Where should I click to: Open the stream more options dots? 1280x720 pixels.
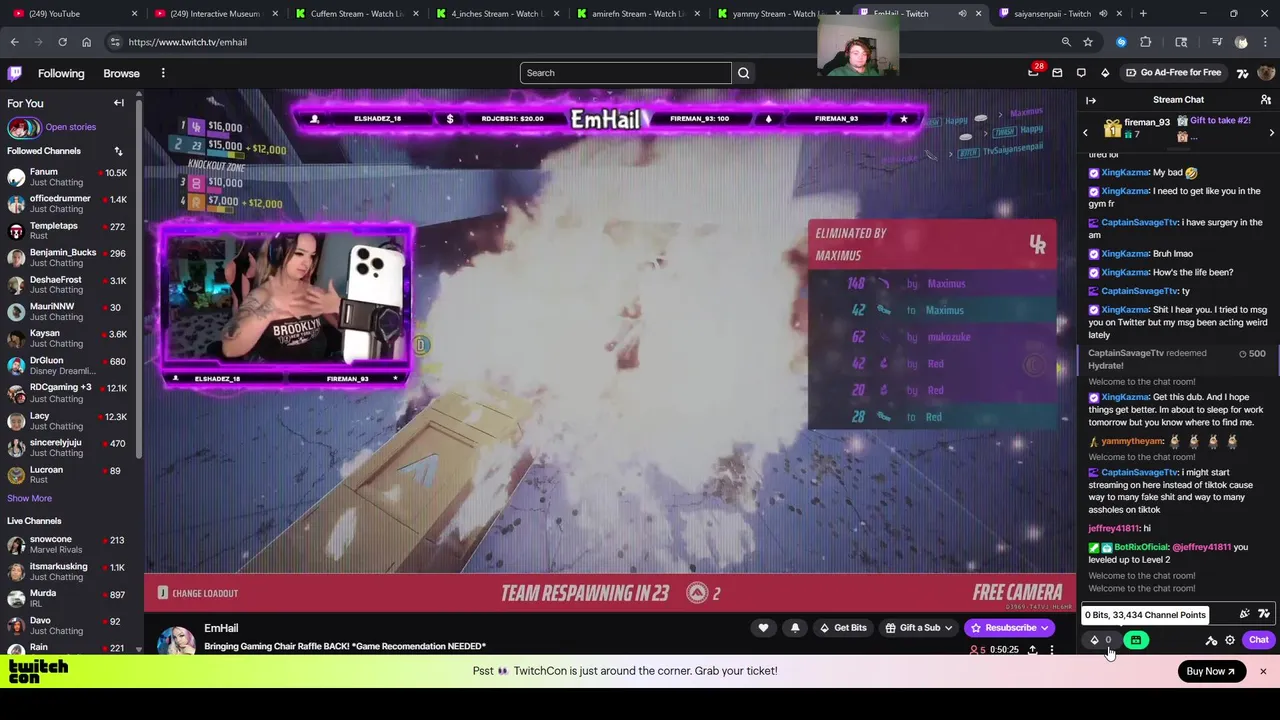click(1052, 650)
